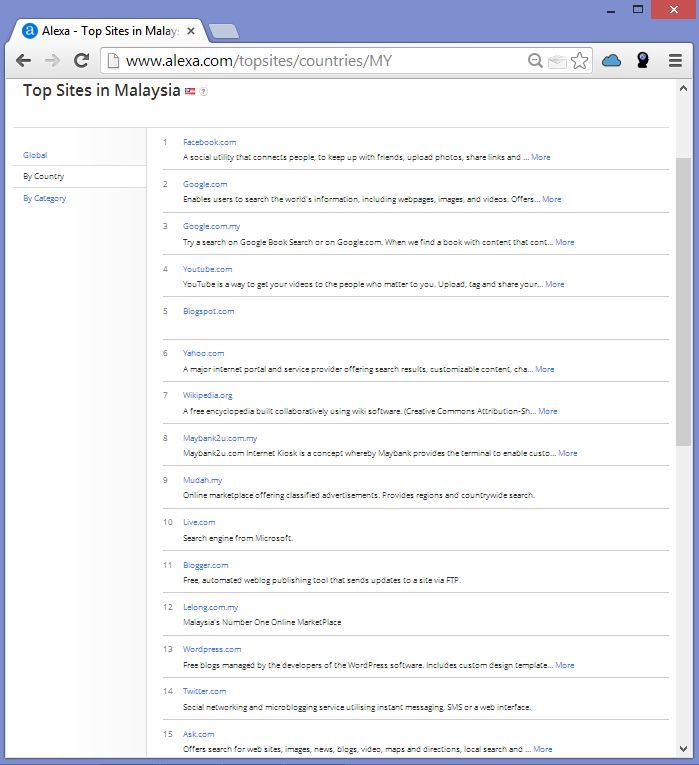Viewport: 699px width, 765px height.
Task: Click the Mudah.my description about classified advertisements
Action: point(359,495)
